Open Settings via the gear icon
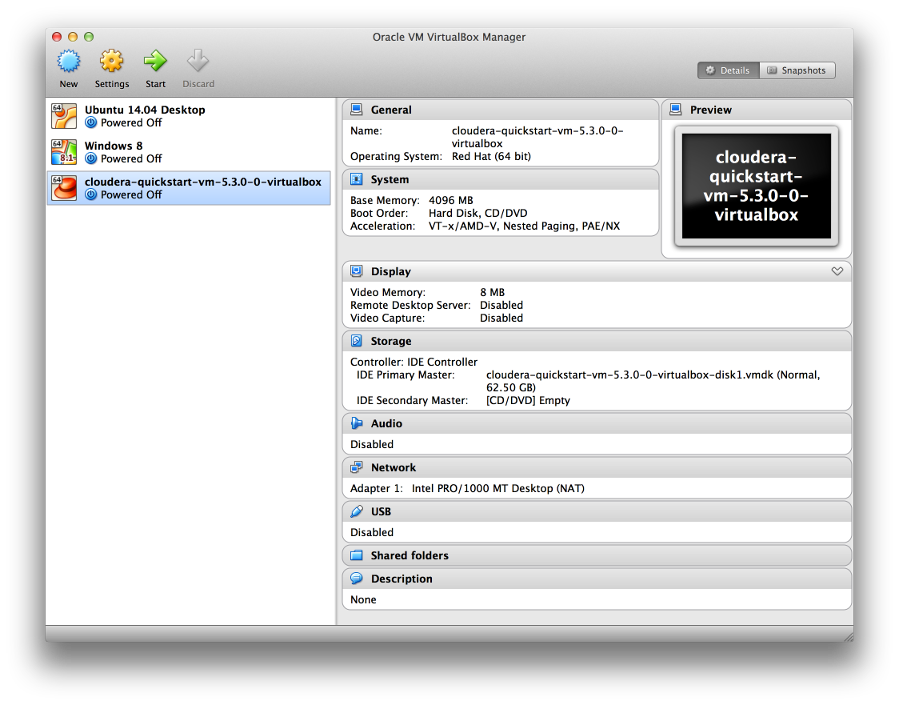Viewport: 899px width, 705px height. click(111, 61)
